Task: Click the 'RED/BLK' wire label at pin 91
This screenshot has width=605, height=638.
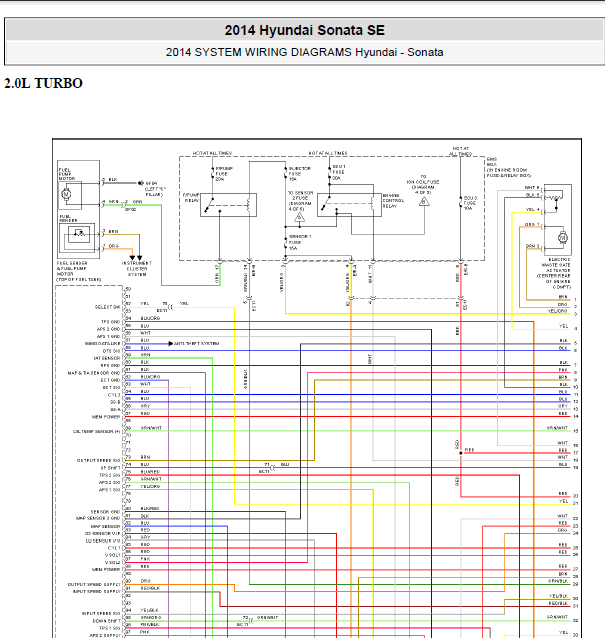Action: coord(150,588)
